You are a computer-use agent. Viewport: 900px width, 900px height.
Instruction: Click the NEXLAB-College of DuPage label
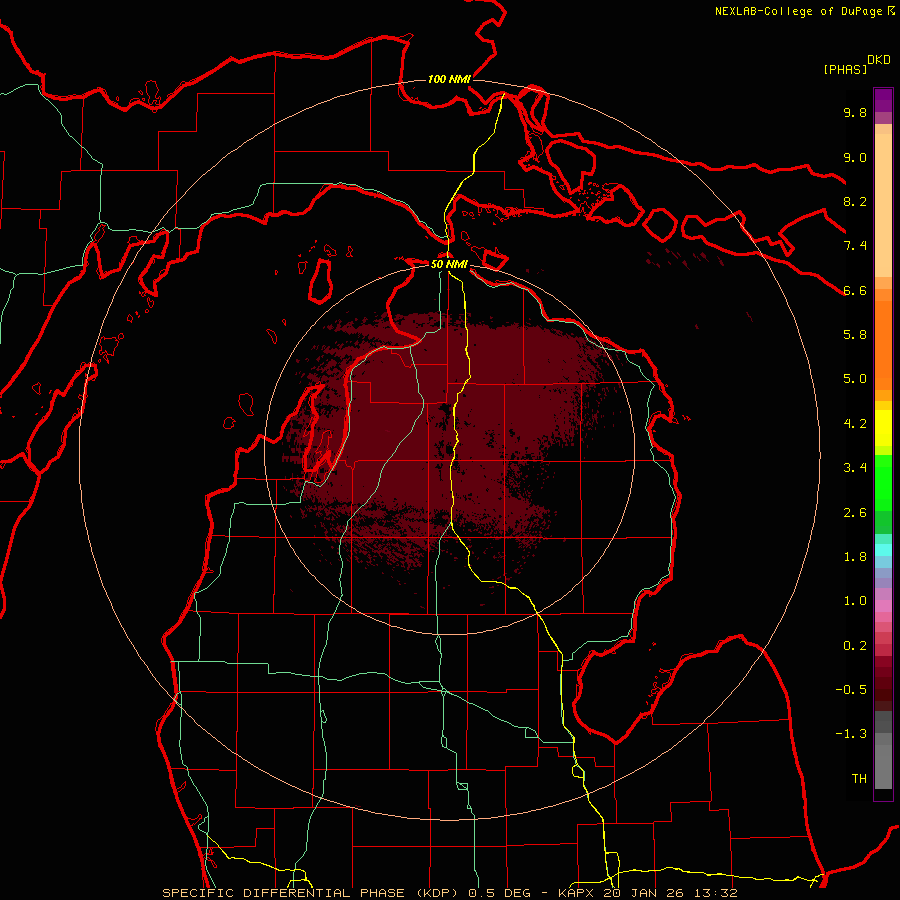[x=805, y=11]
